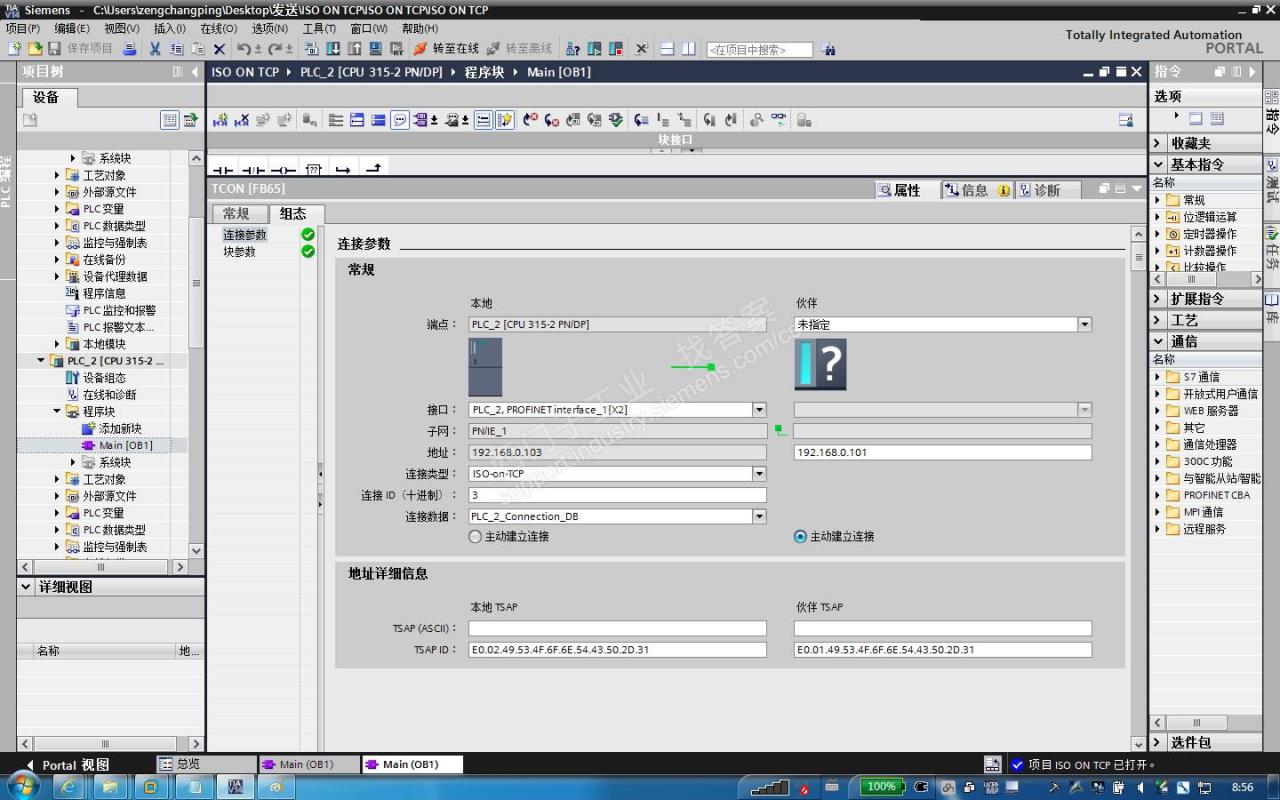Open the 任务 vertical side tab
The image size is (1280, 800).
(x=1272, y=248)
